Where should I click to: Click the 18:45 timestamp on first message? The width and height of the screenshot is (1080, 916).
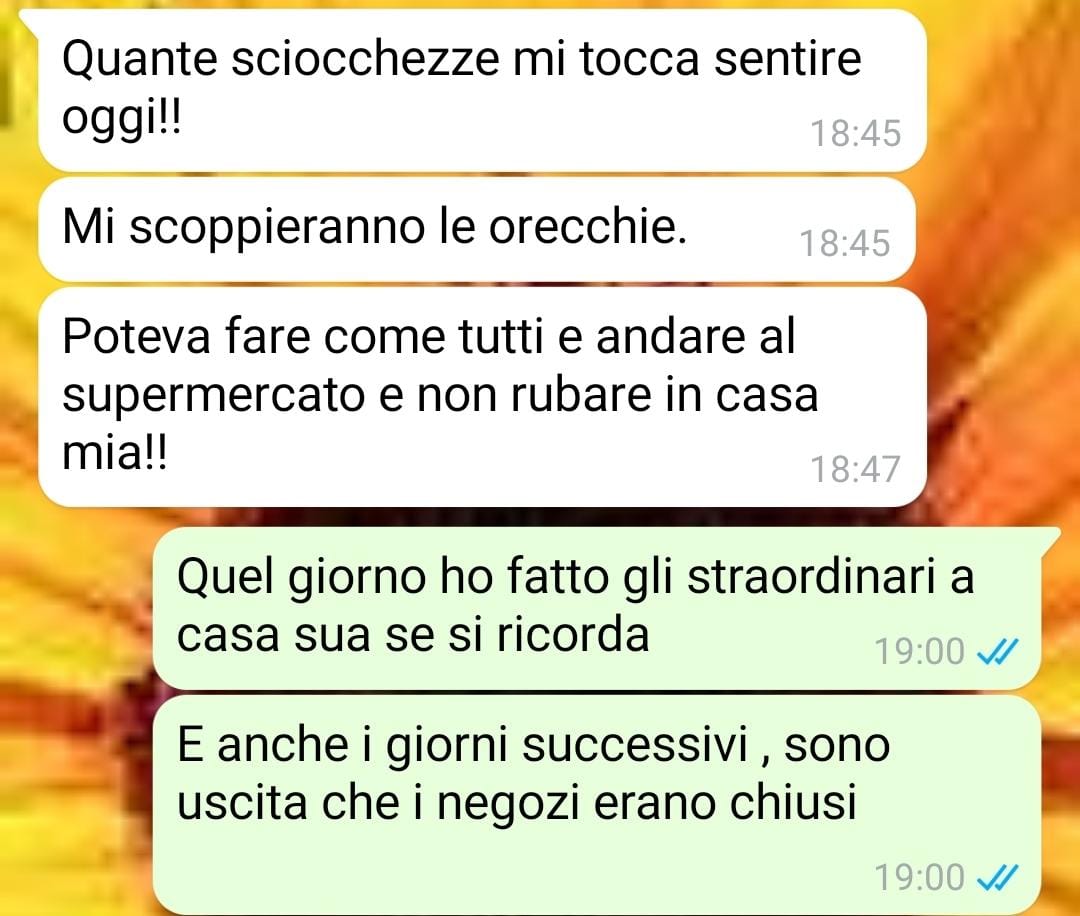pos(855,134)
